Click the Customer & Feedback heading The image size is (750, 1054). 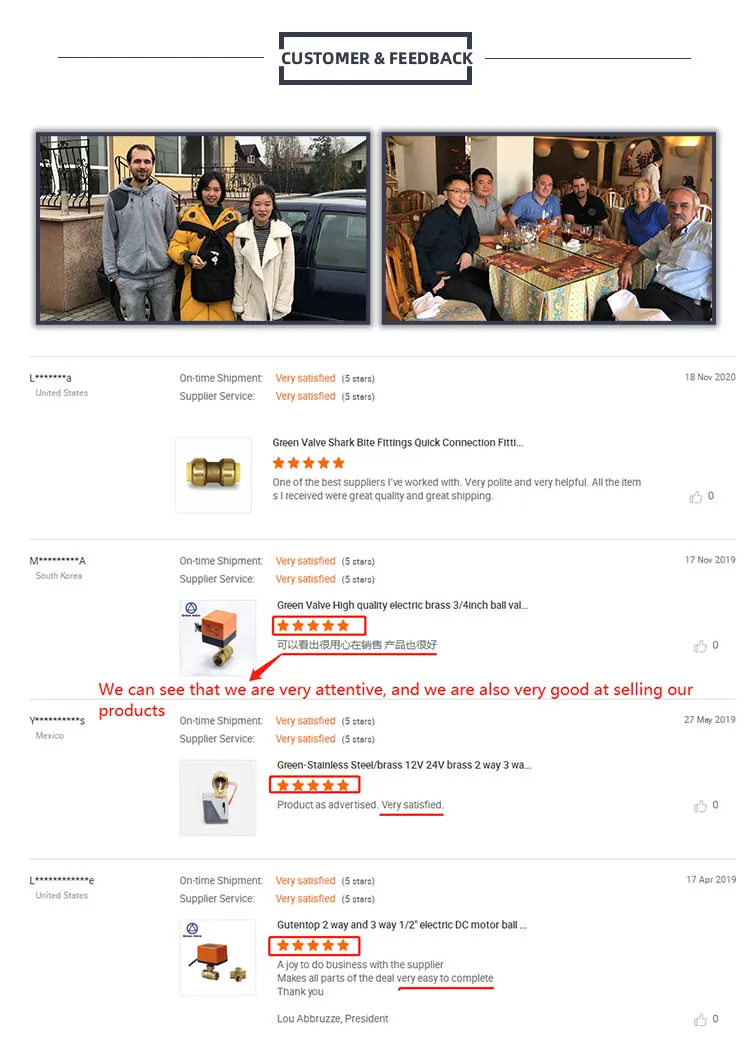[x=376, y=58]
